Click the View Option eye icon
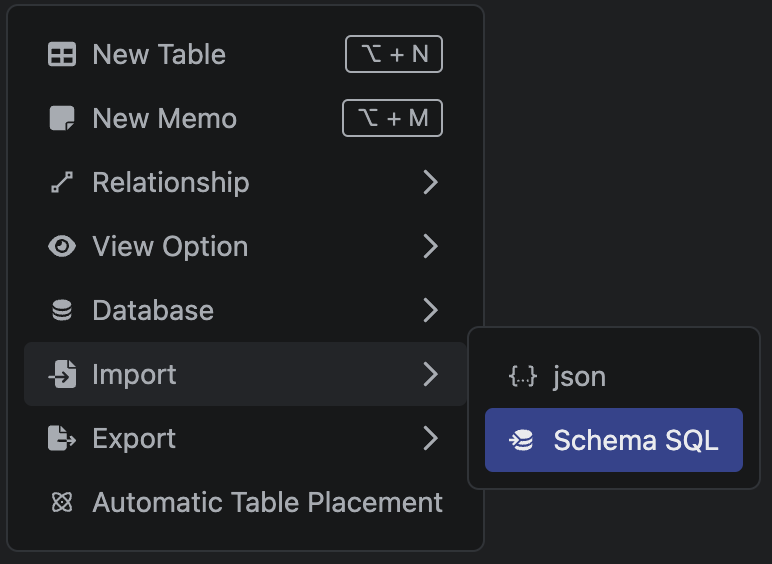 62,247
